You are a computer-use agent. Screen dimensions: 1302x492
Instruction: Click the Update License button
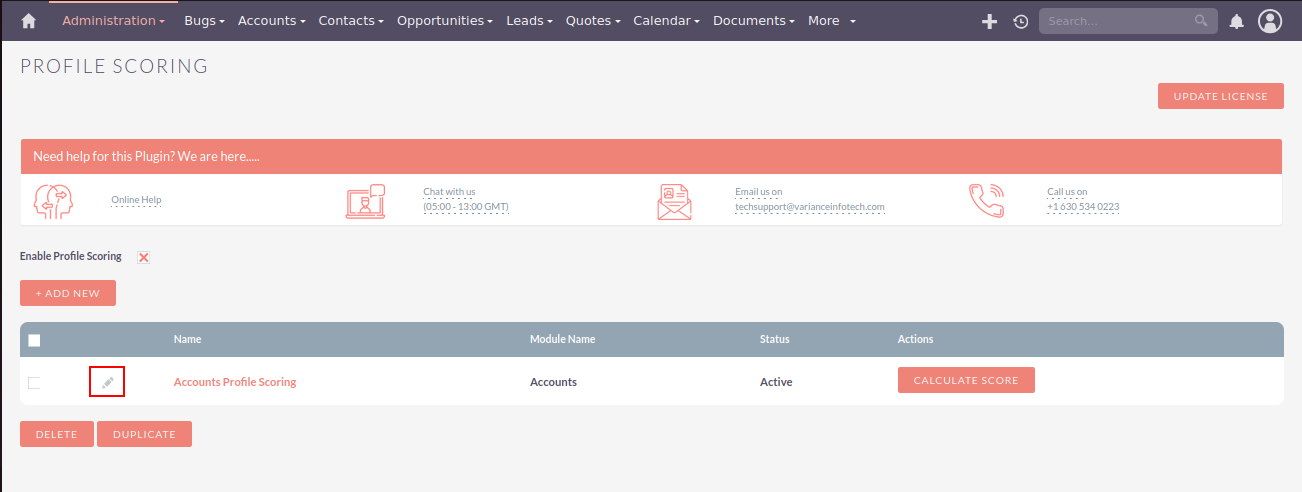(x=1220, y=96)
